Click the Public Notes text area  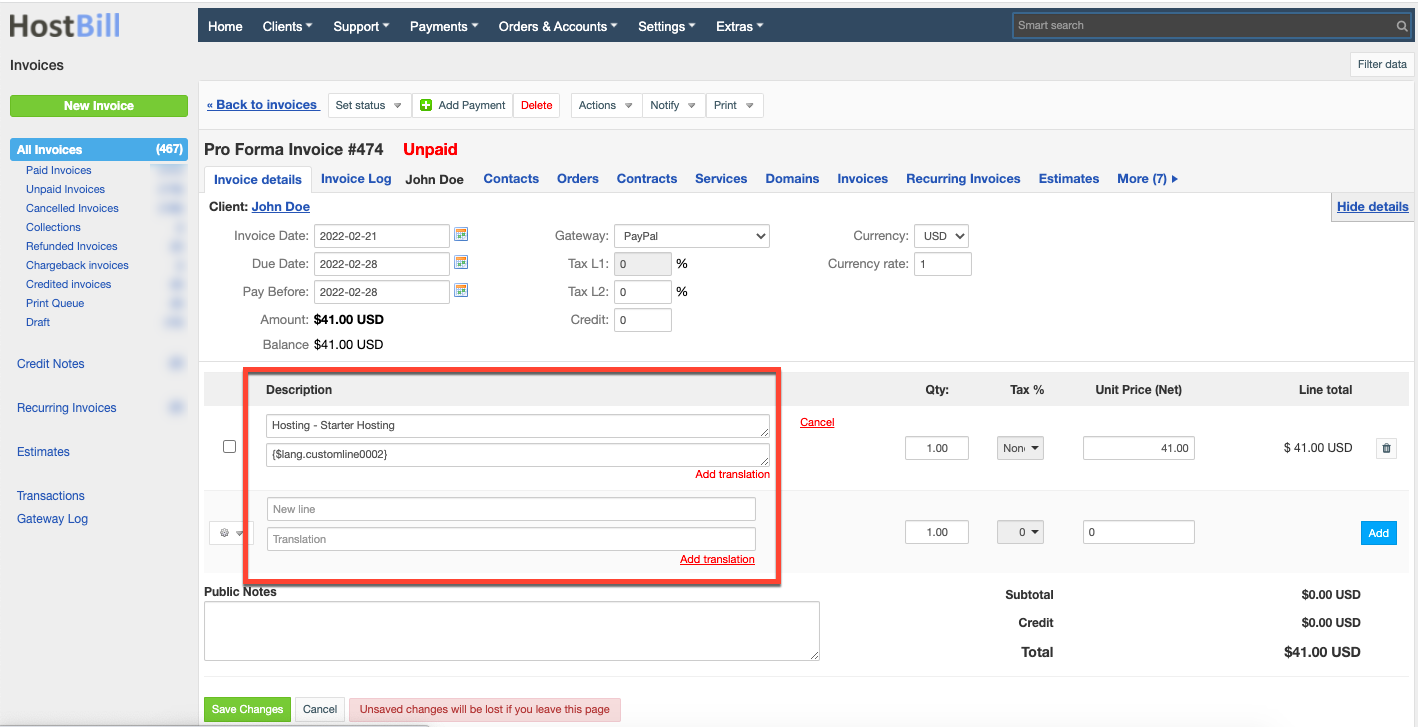point(512,631)
